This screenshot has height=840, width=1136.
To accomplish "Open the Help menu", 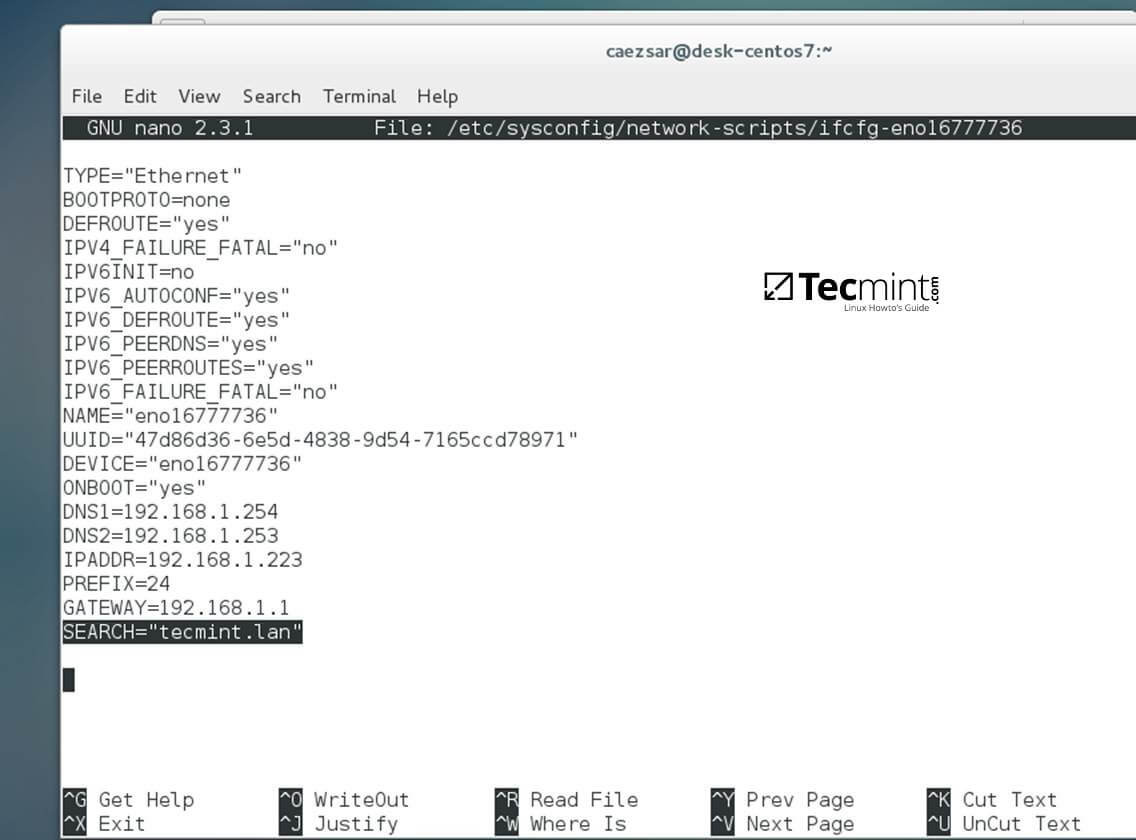I will 437,96.
